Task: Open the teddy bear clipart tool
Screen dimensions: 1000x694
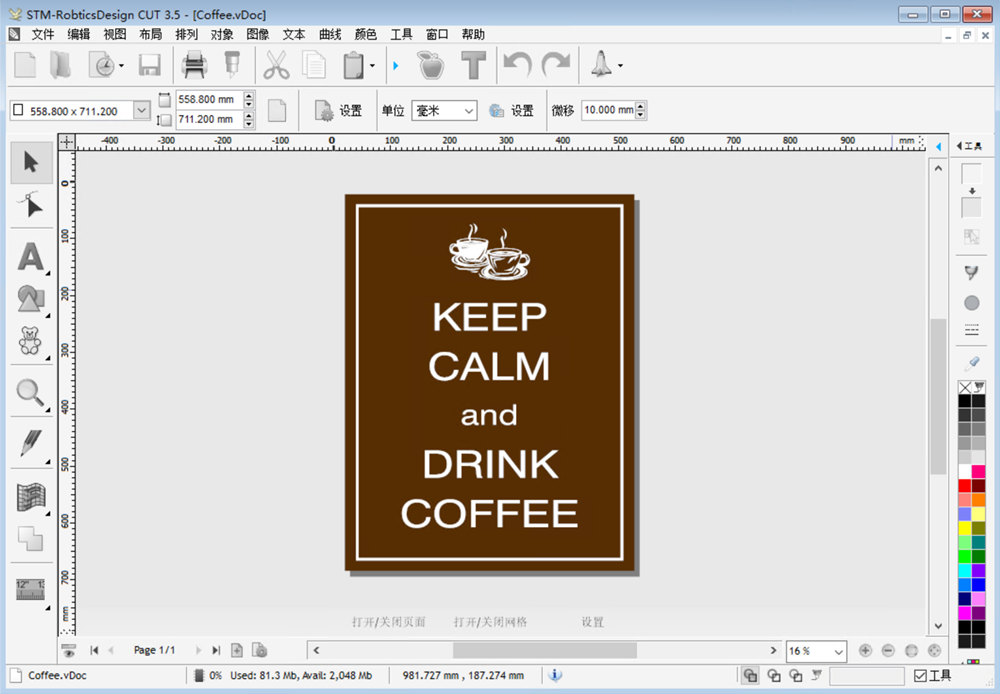Action: tap(30, 341)
